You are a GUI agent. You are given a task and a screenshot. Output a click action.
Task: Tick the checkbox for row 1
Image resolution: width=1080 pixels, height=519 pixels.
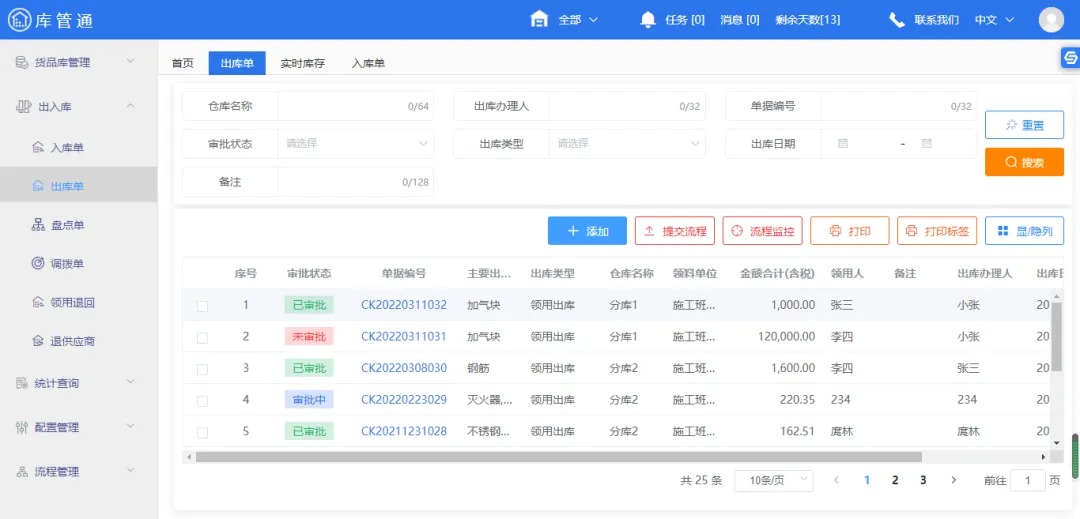[x=203, y=306]
